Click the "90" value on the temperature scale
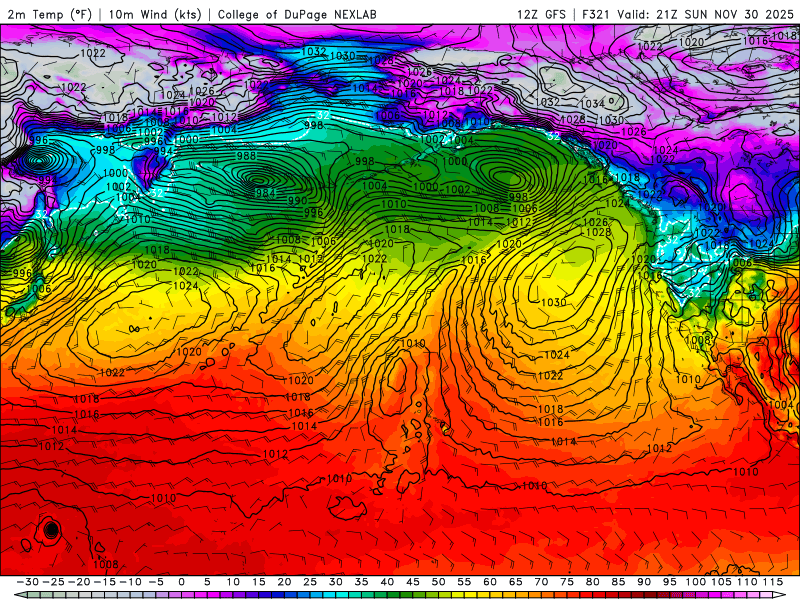The width and height of the screenshot is (800, 600). (x=644, y=582)
